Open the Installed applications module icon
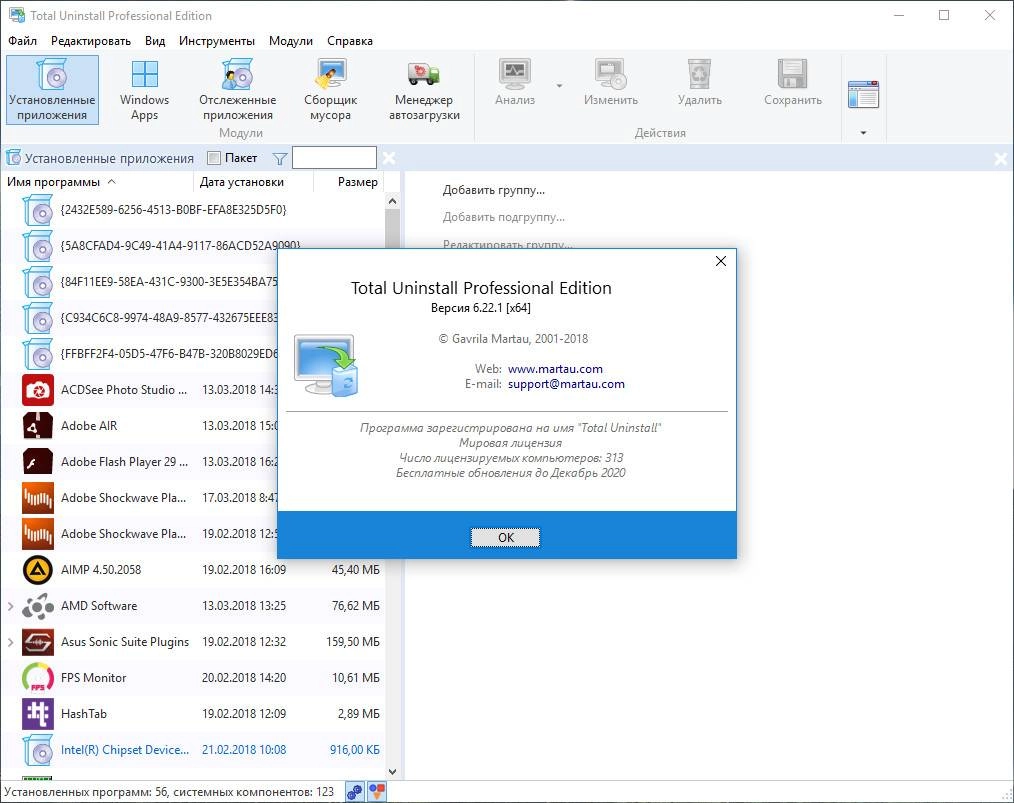The height and width of the screenshot is (803, 1014). coord(52,89)
